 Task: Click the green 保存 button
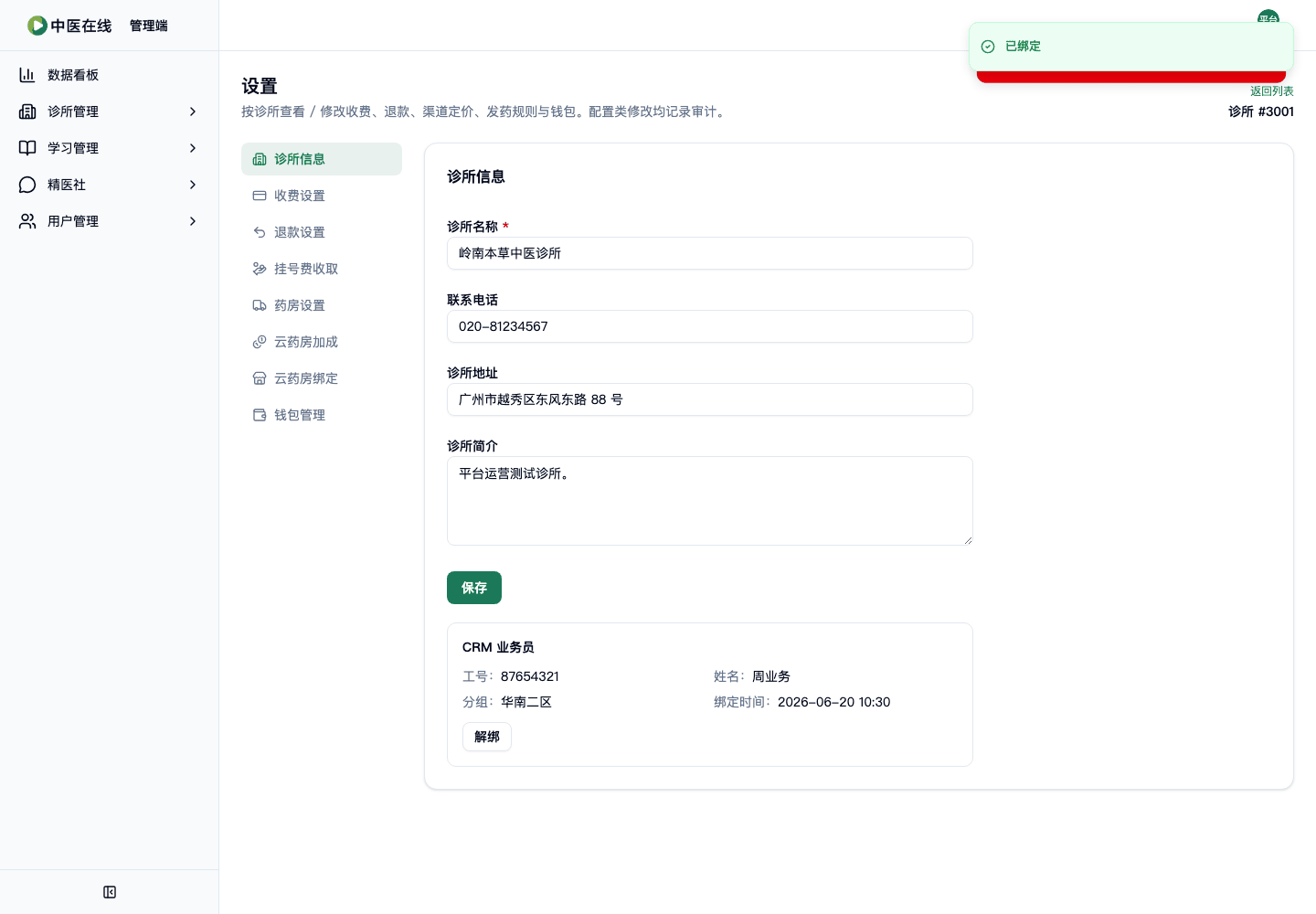point(474,588)
